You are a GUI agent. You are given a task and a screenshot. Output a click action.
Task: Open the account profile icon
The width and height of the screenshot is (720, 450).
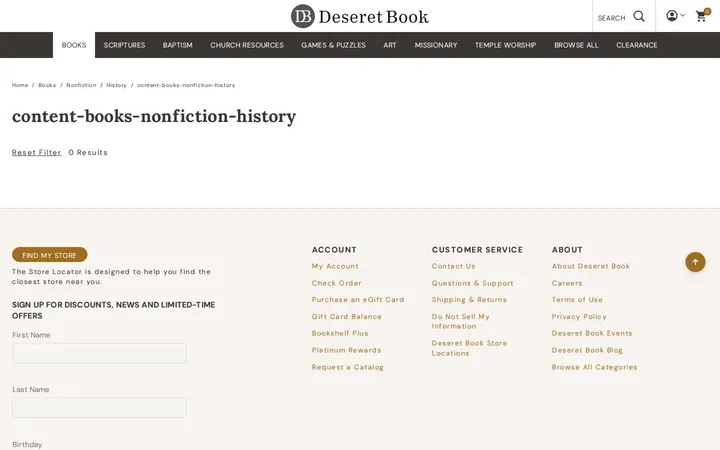pos(672,16)
